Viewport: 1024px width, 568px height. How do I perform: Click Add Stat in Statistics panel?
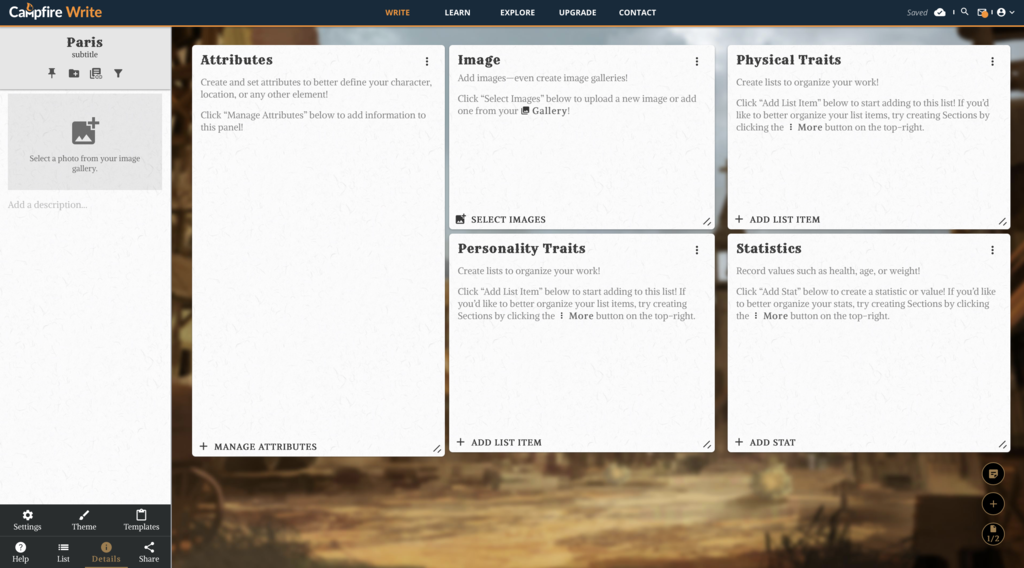tap(766, 442)
